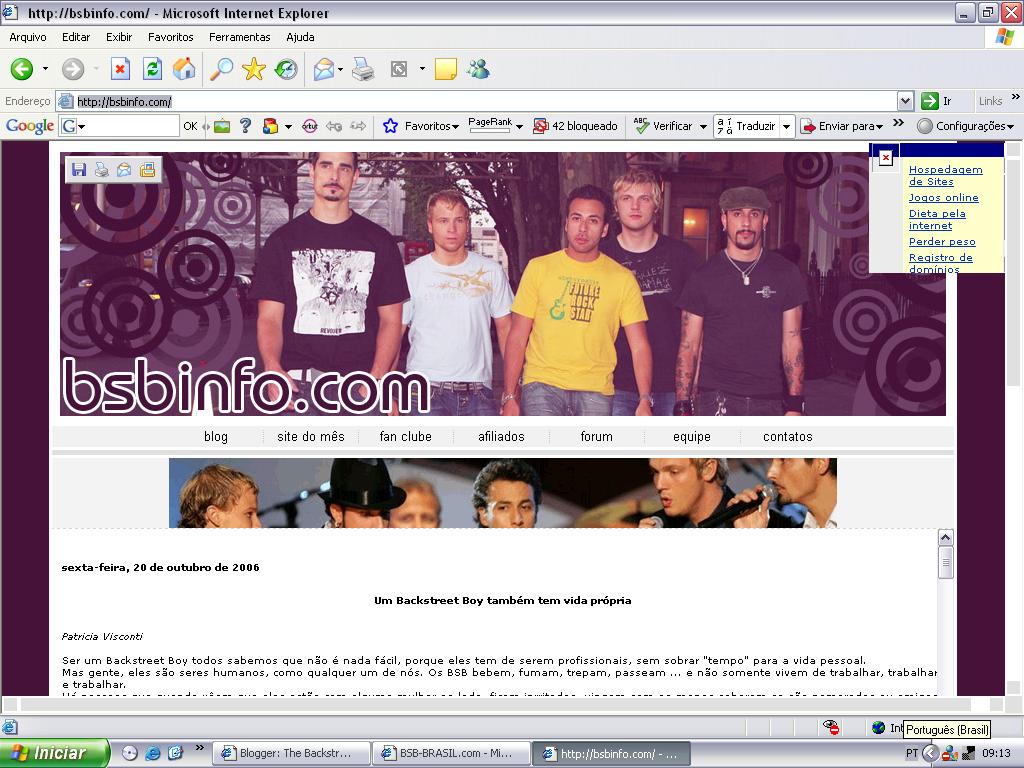Open Favorites star icon in toolbar

(253, 69)
